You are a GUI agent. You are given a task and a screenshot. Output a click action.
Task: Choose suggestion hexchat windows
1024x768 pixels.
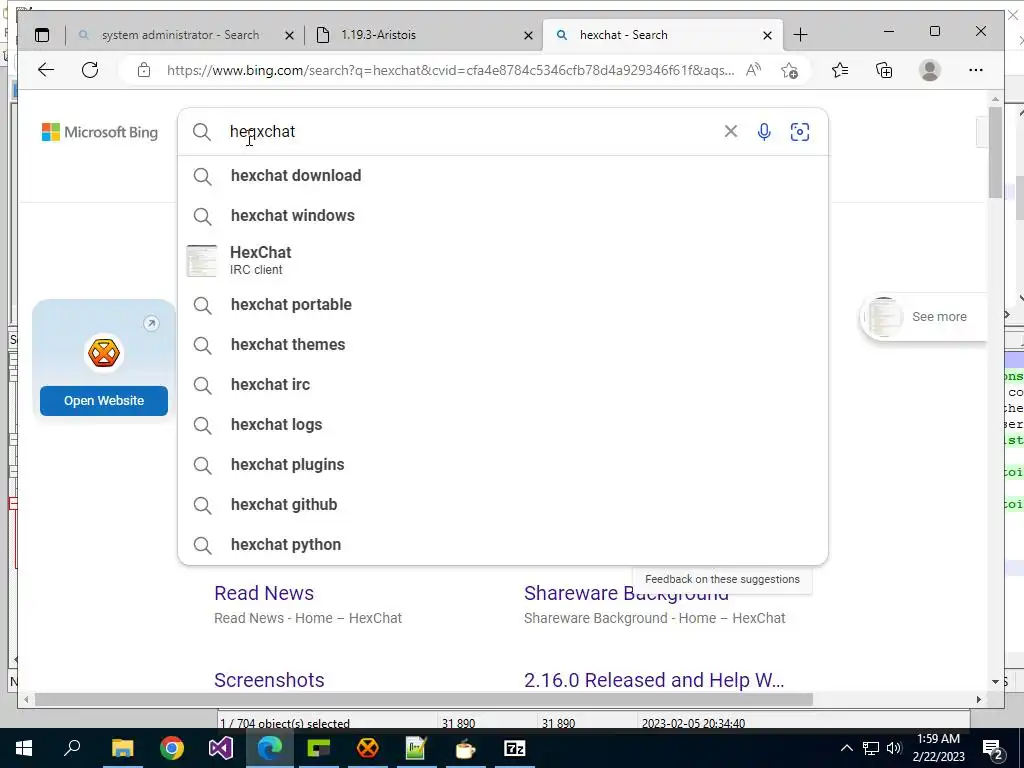503,216
